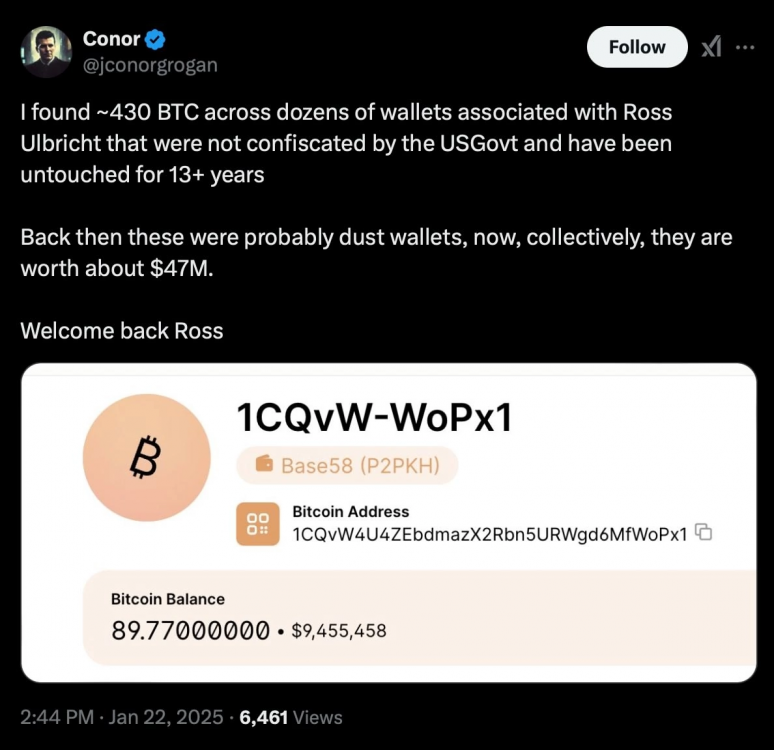
Task: Click Conor's profile avatar
Action: pyautogui.click(x=46, y=52)
